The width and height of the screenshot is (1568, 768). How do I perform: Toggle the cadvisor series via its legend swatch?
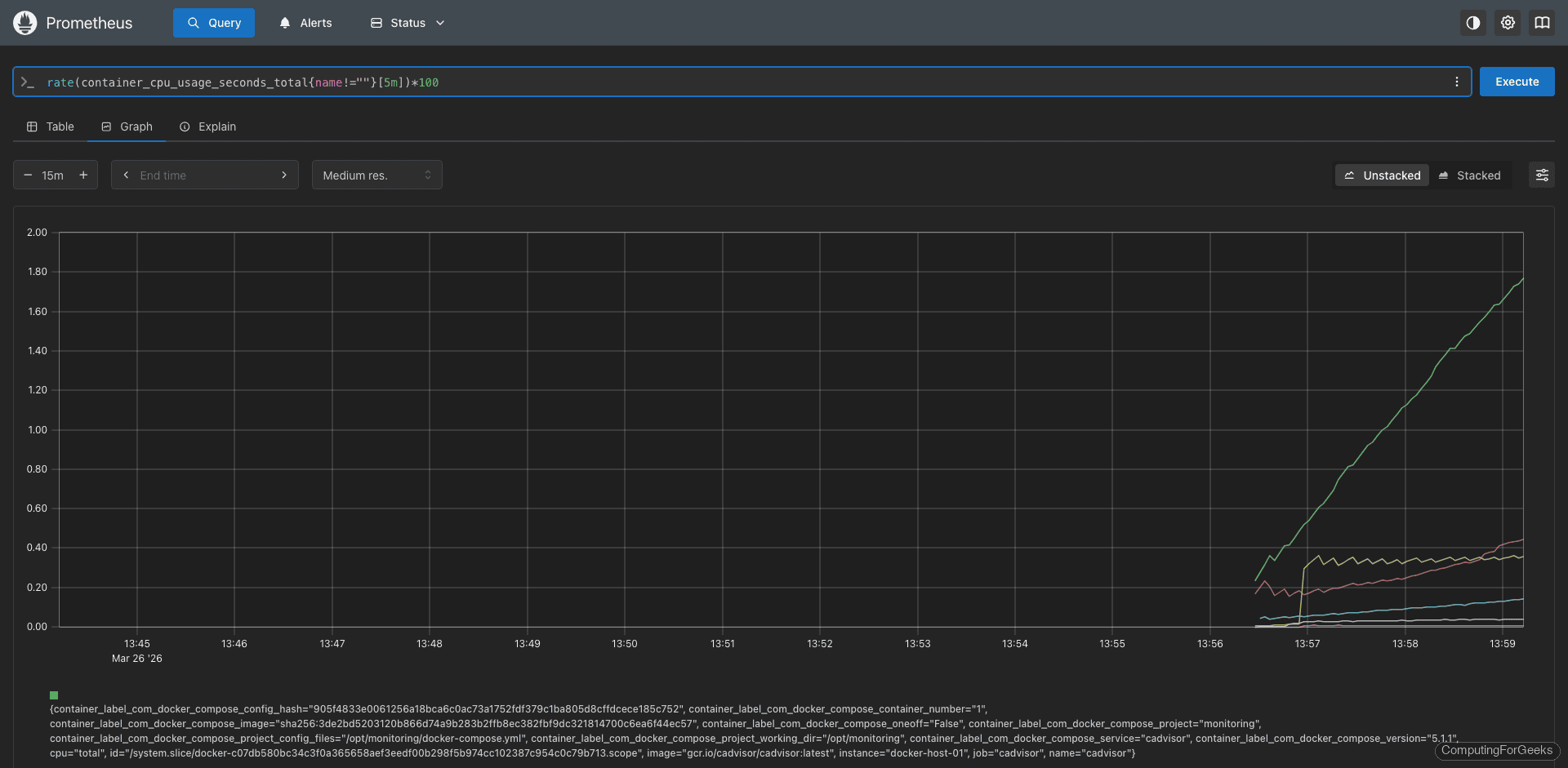click(x=54, y=695)
